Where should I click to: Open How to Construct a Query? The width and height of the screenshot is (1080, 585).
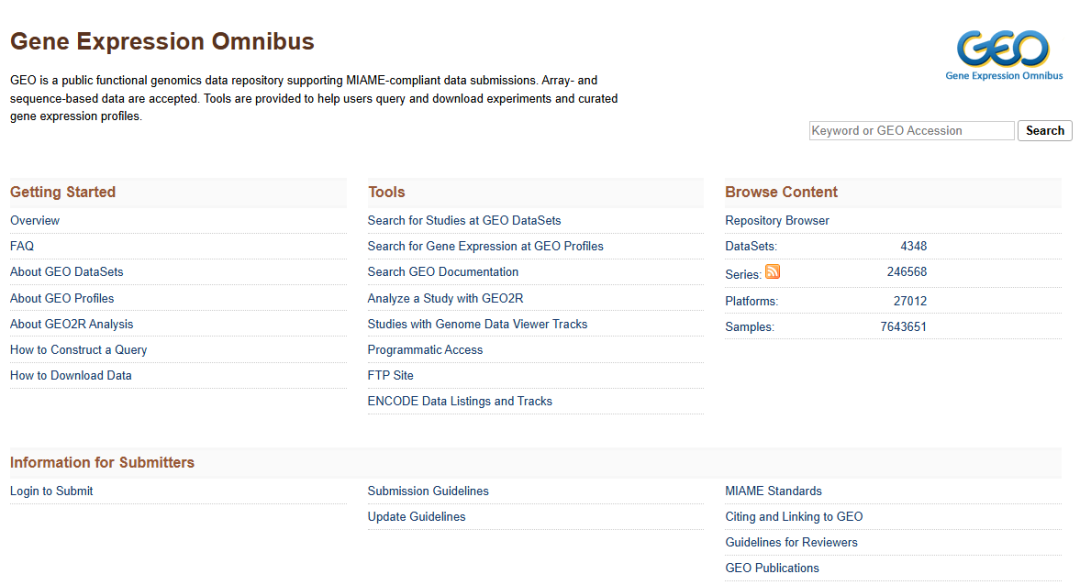[78, 349]
